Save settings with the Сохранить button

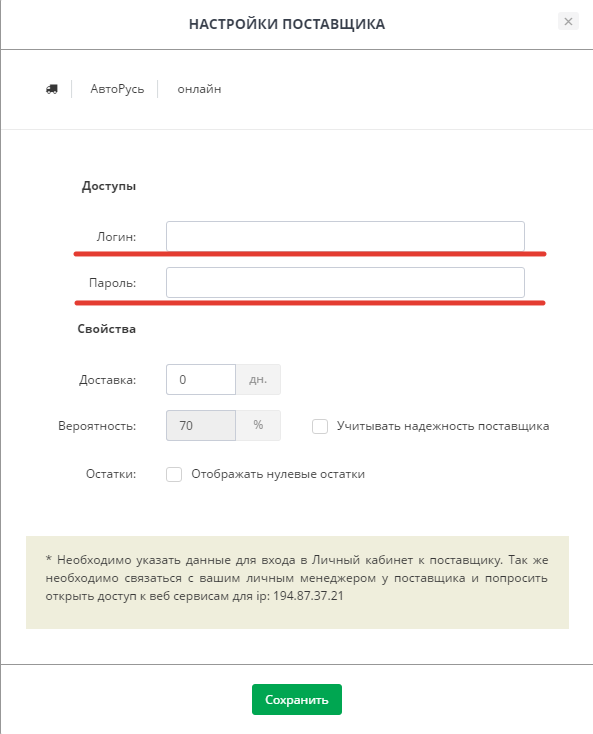[x=297, y=699]
